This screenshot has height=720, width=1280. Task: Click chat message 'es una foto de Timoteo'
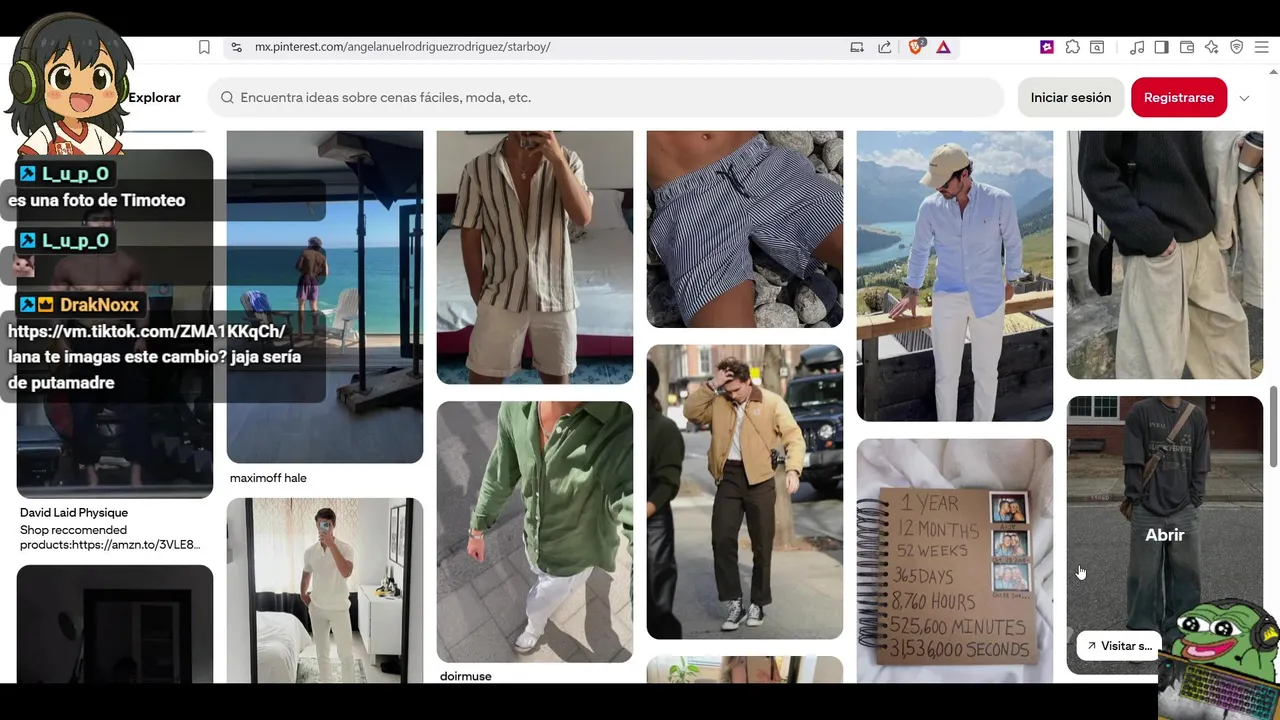[97, 200]
